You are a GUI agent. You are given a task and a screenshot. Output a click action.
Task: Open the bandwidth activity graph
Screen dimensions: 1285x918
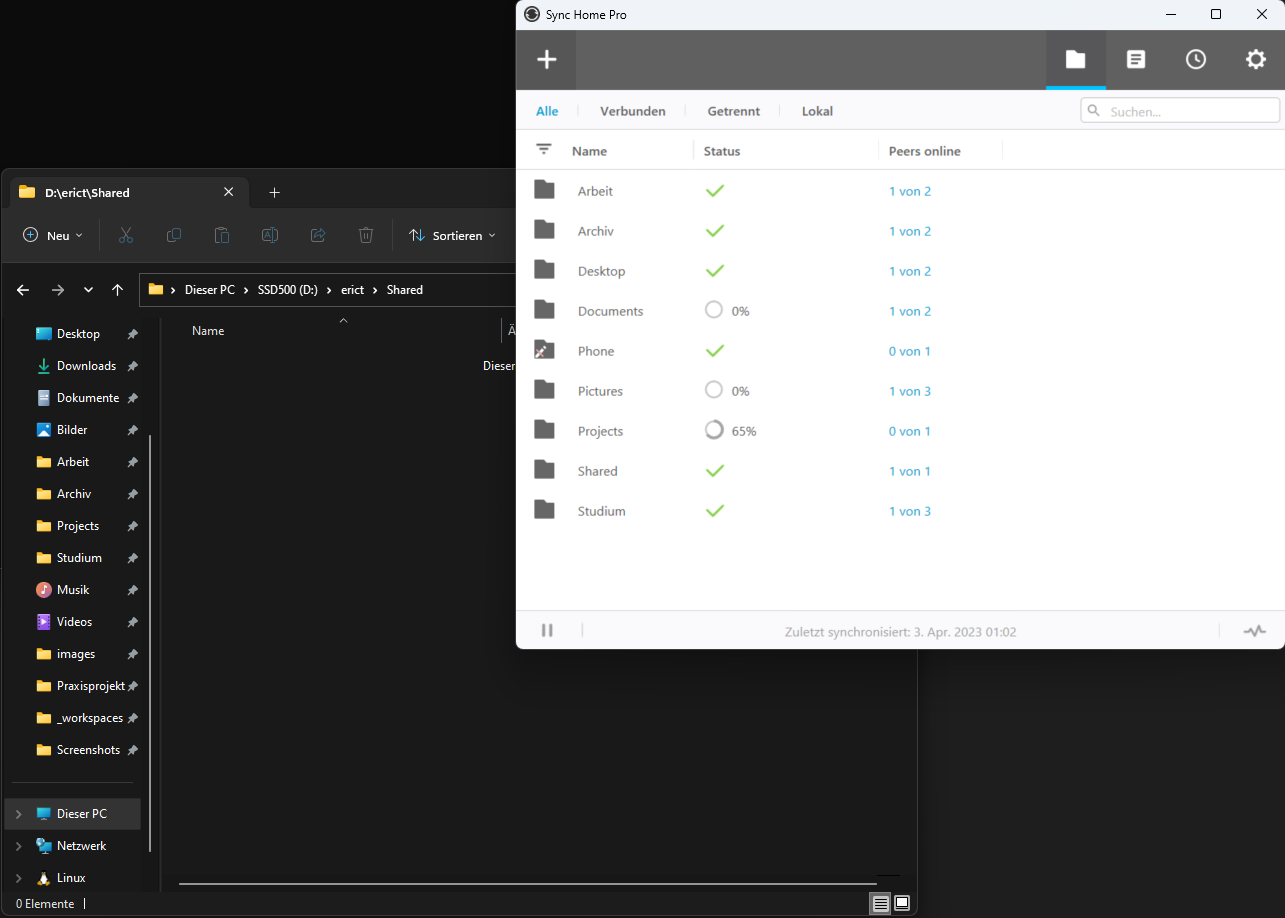pos(1255,630)
